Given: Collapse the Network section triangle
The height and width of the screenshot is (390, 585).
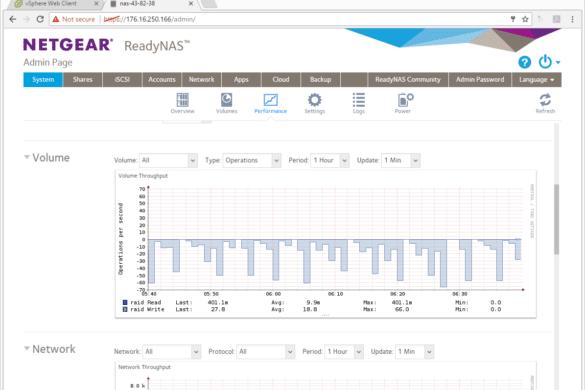Looking at the screenshot, I should point(26,348).
